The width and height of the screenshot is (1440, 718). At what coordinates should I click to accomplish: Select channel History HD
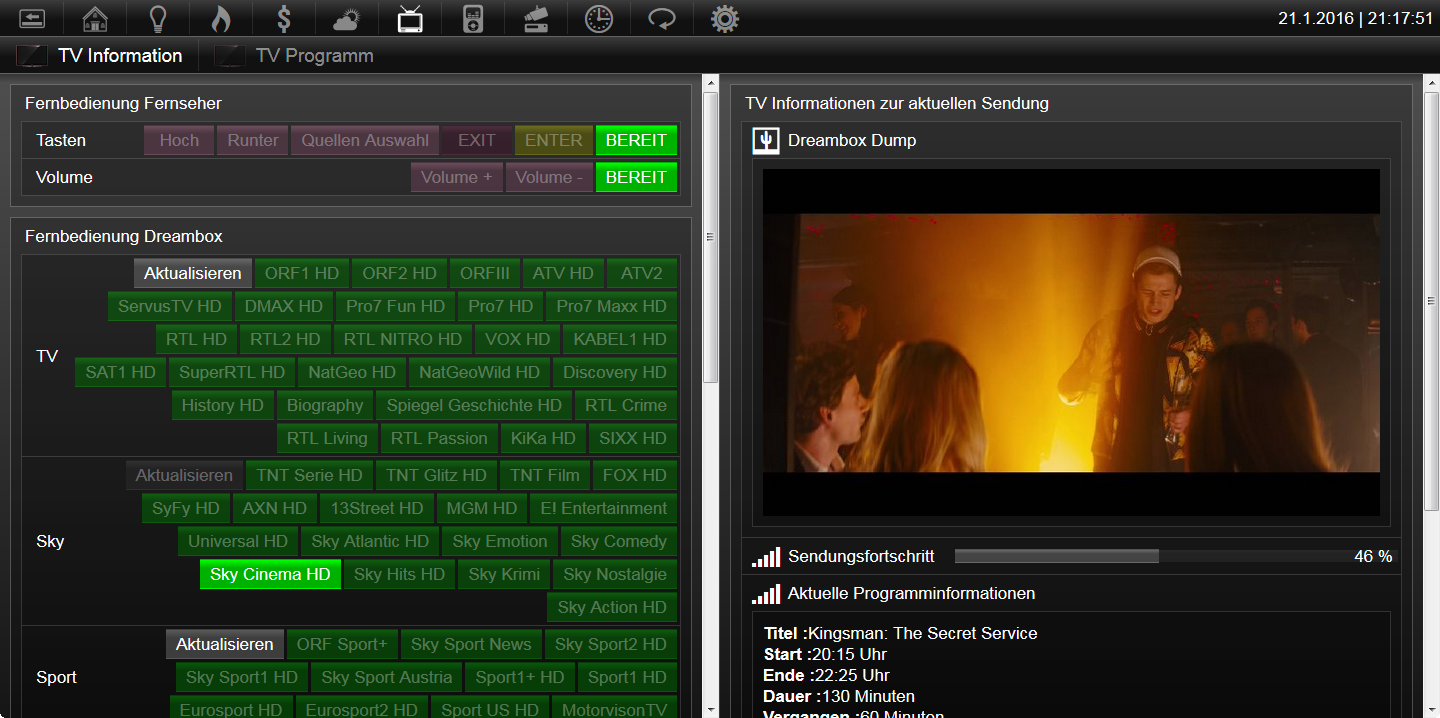pos(223,406)
